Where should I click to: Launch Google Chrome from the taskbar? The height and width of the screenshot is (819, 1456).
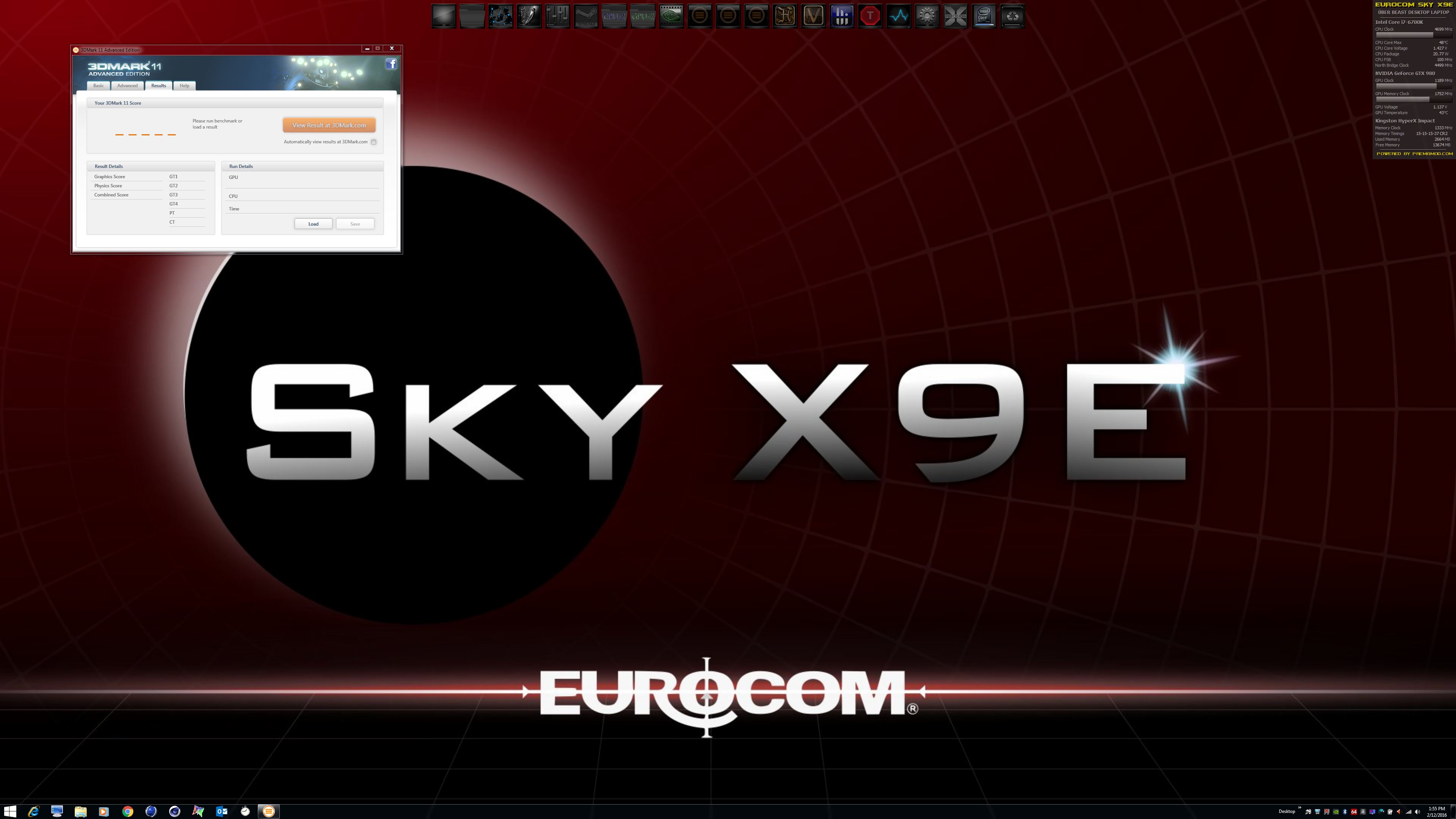[128, 812]
